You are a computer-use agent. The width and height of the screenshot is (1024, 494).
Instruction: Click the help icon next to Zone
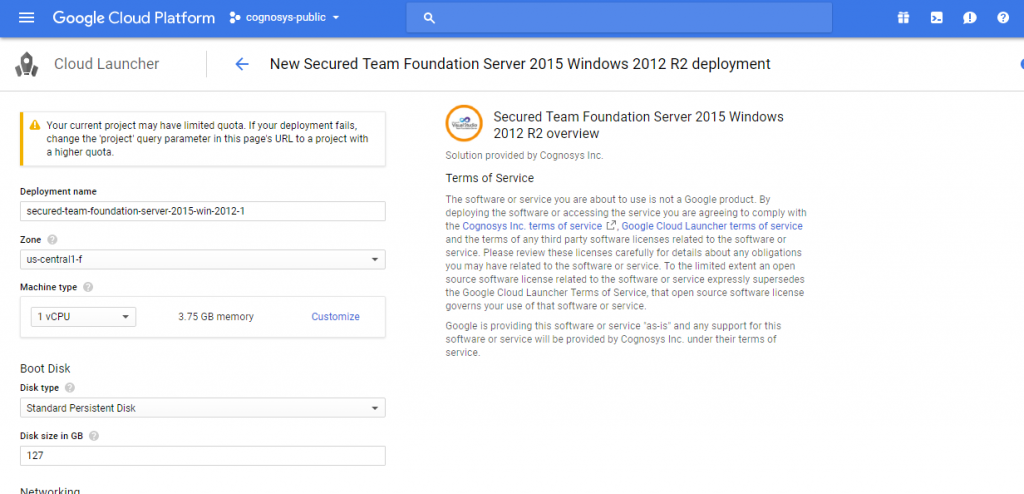click(52, 240)
